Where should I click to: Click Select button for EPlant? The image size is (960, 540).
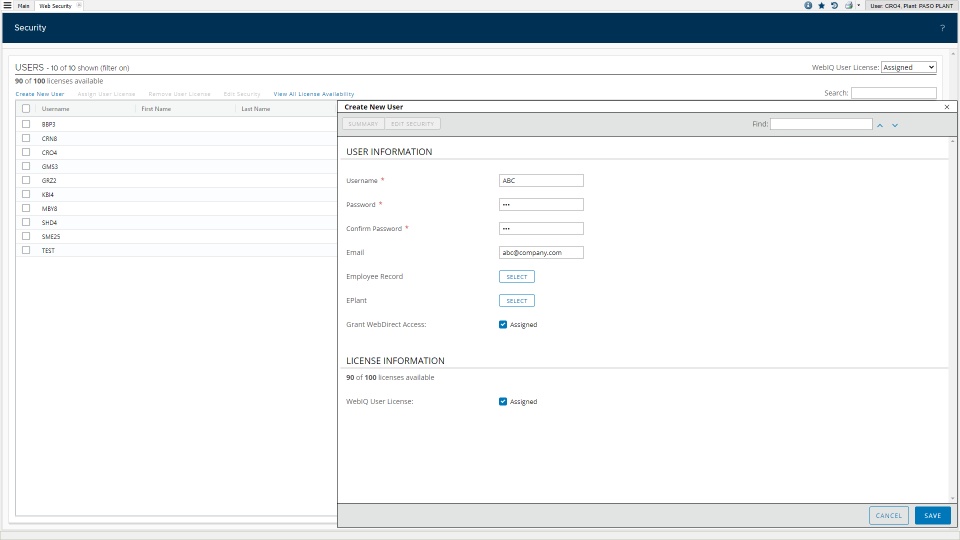517,301
